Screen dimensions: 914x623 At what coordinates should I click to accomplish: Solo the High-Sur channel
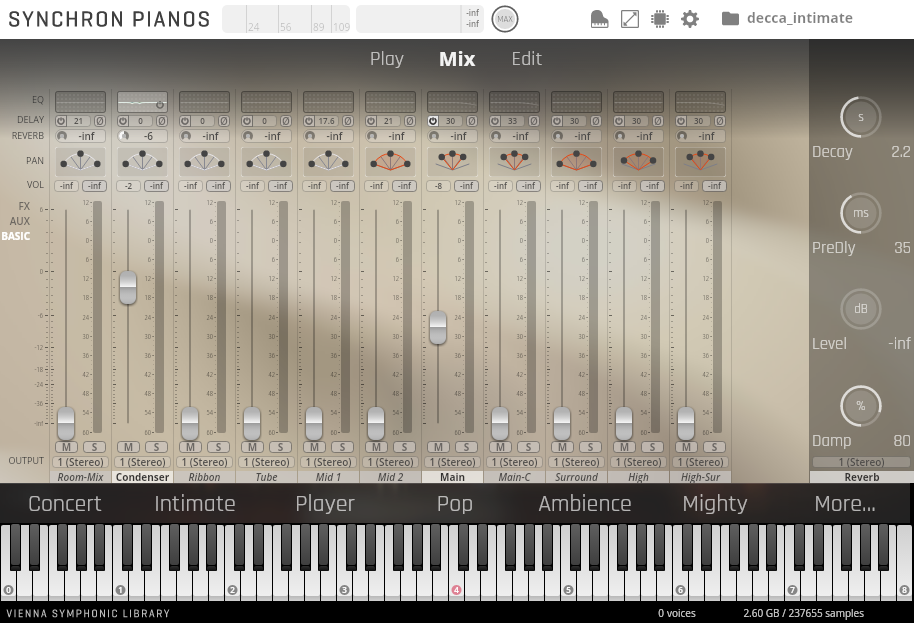715,447
